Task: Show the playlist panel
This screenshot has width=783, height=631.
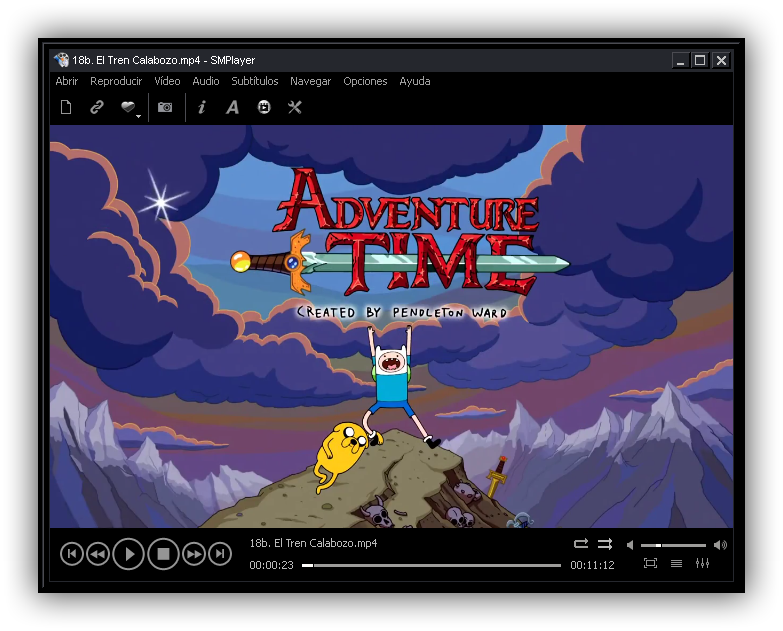Action: [676, 564]
